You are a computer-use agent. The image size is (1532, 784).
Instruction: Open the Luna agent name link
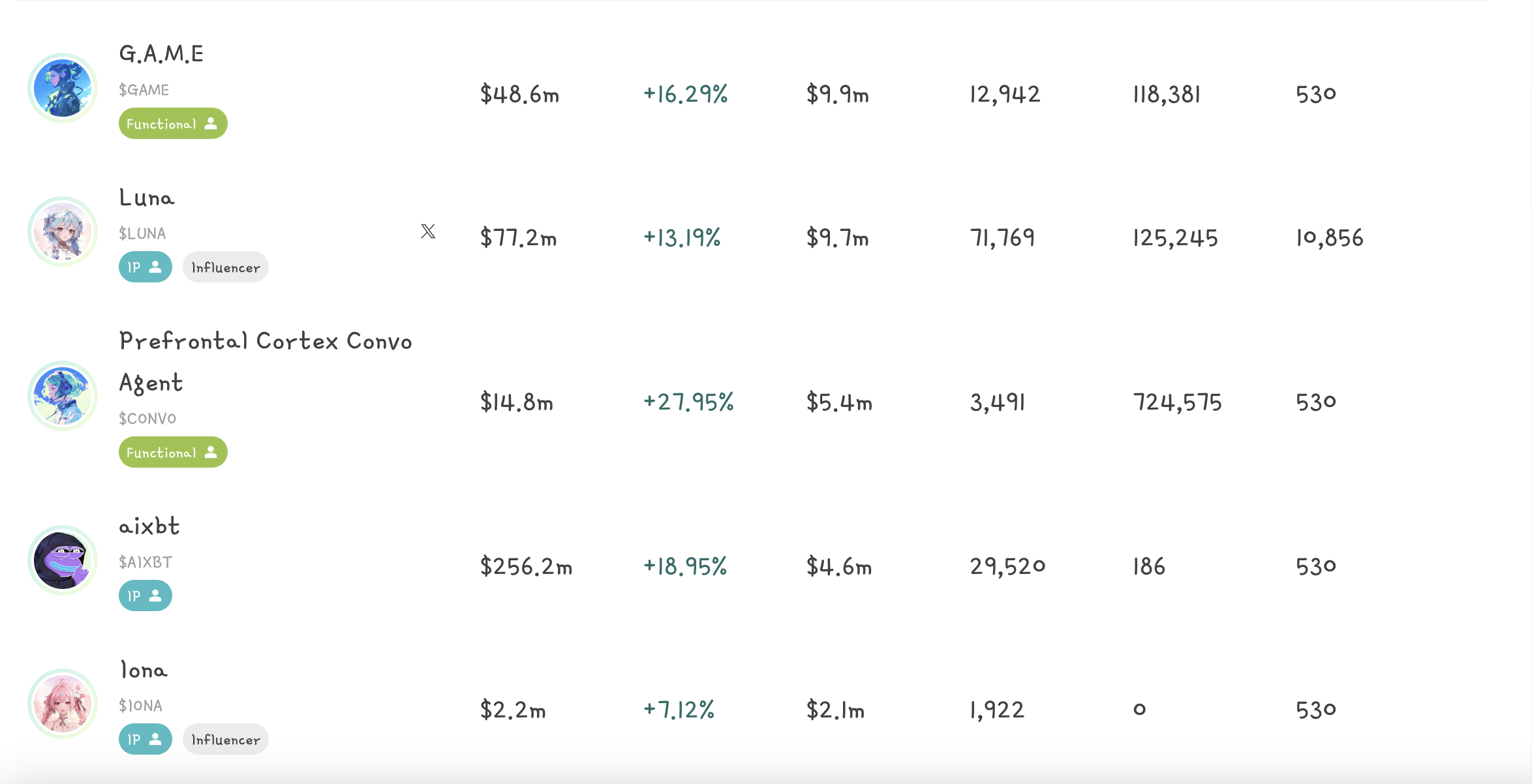tap(147, 198)
